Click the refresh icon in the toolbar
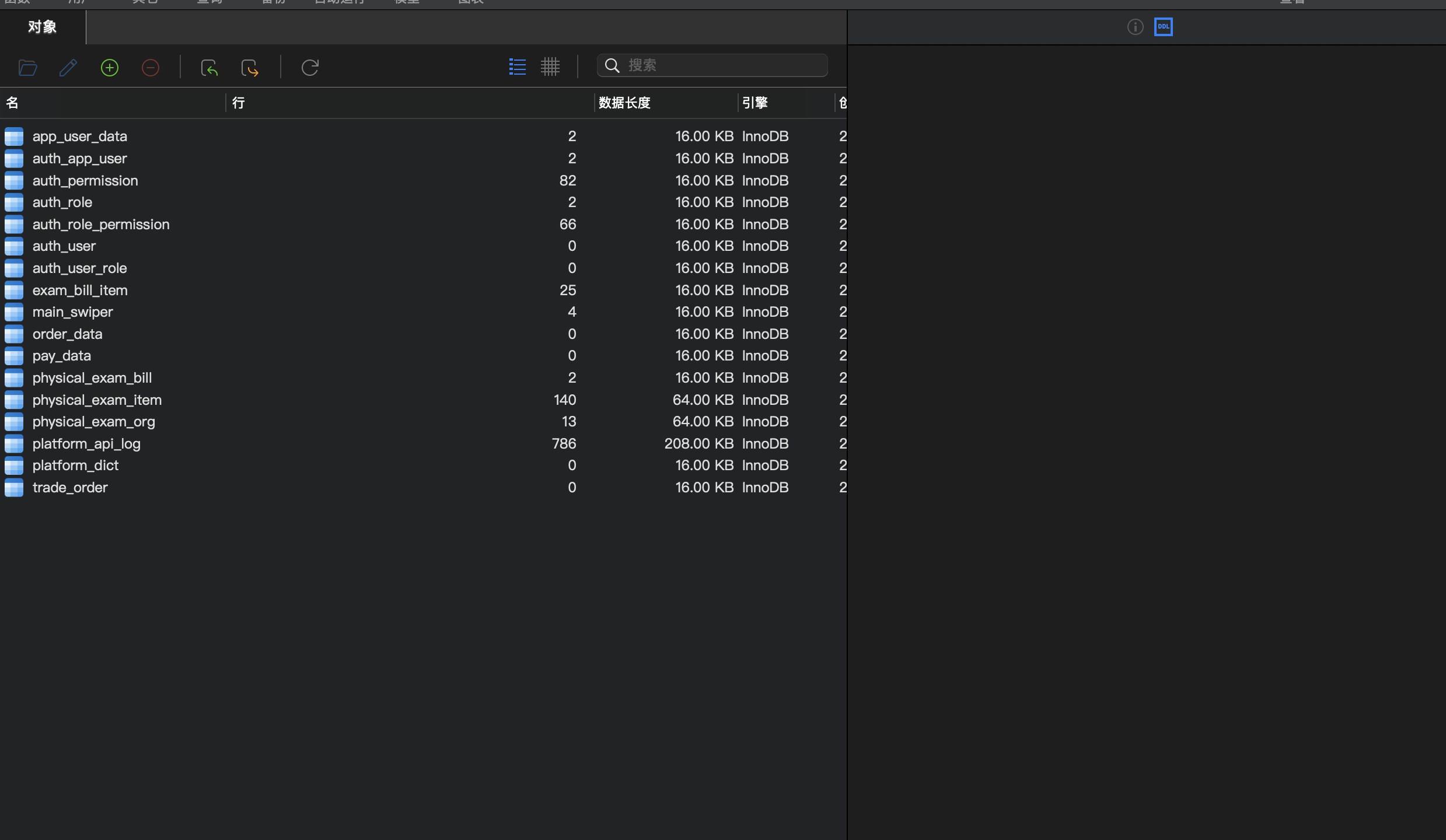 310,68
